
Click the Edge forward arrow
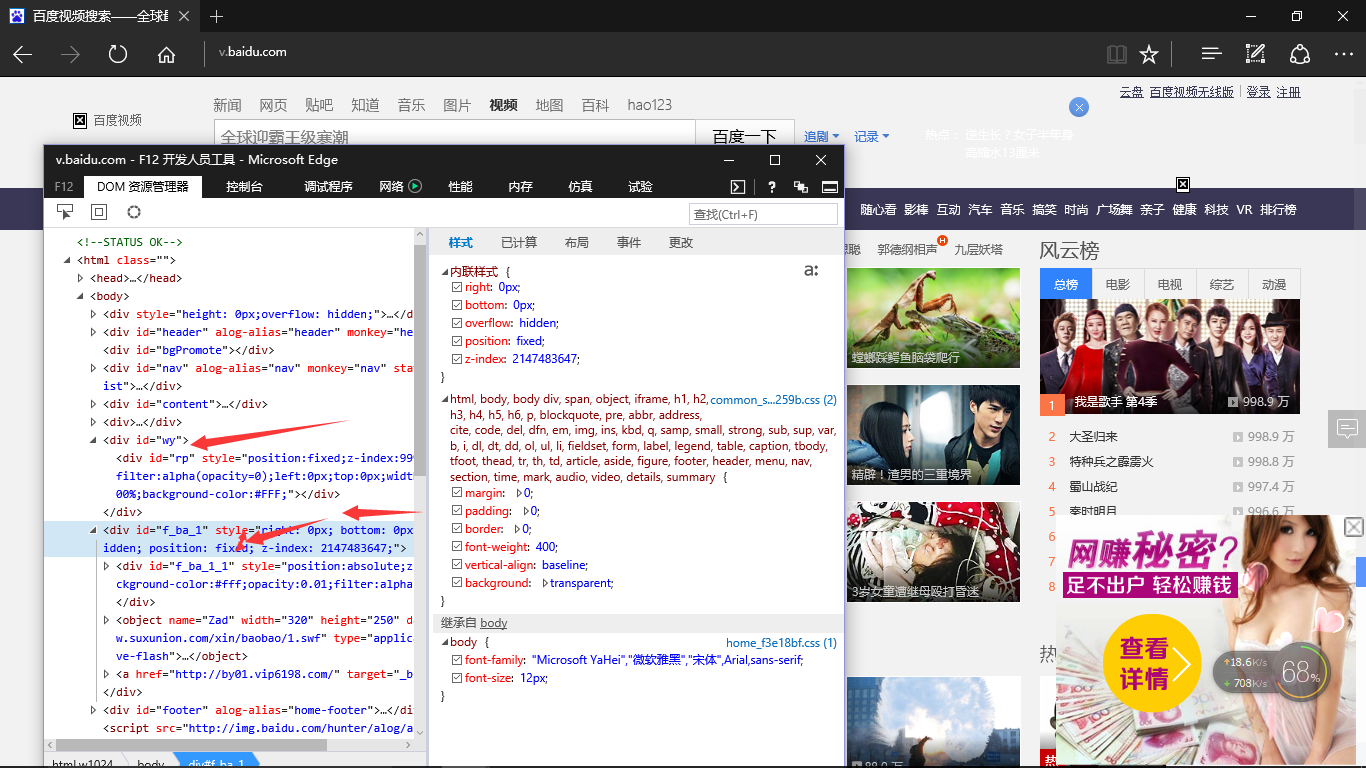pos(70,55)
